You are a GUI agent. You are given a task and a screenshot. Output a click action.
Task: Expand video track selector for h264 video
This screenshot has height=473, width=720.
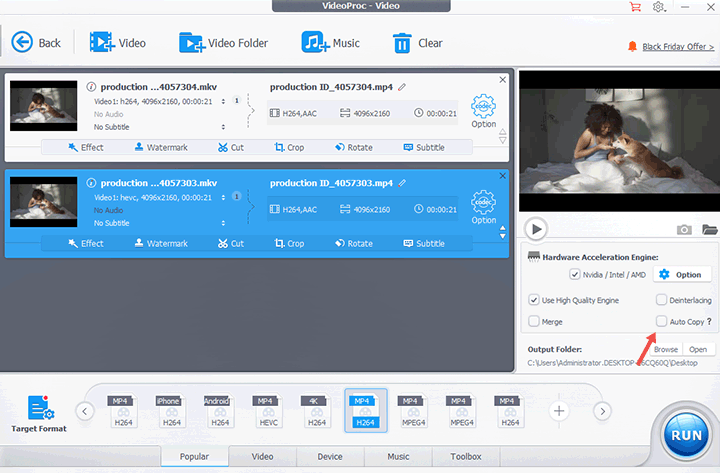pyautogui.click(x=223, y=101)
